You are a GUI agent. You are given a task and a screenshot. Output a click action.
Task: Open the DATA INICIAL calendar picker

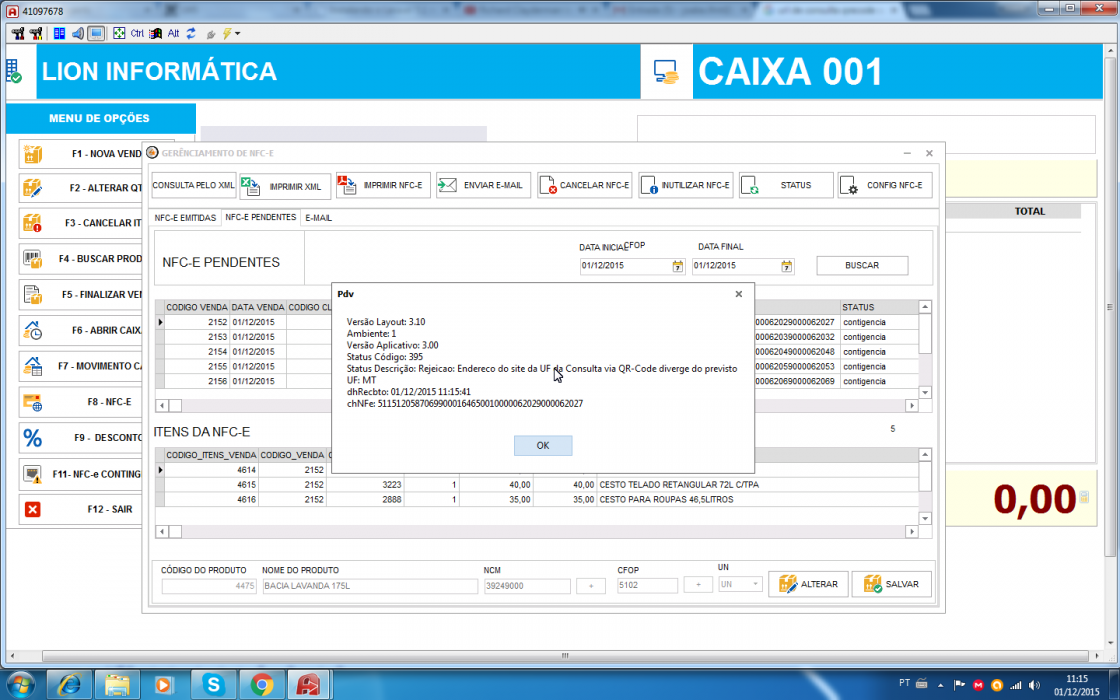tap(677, 266)
